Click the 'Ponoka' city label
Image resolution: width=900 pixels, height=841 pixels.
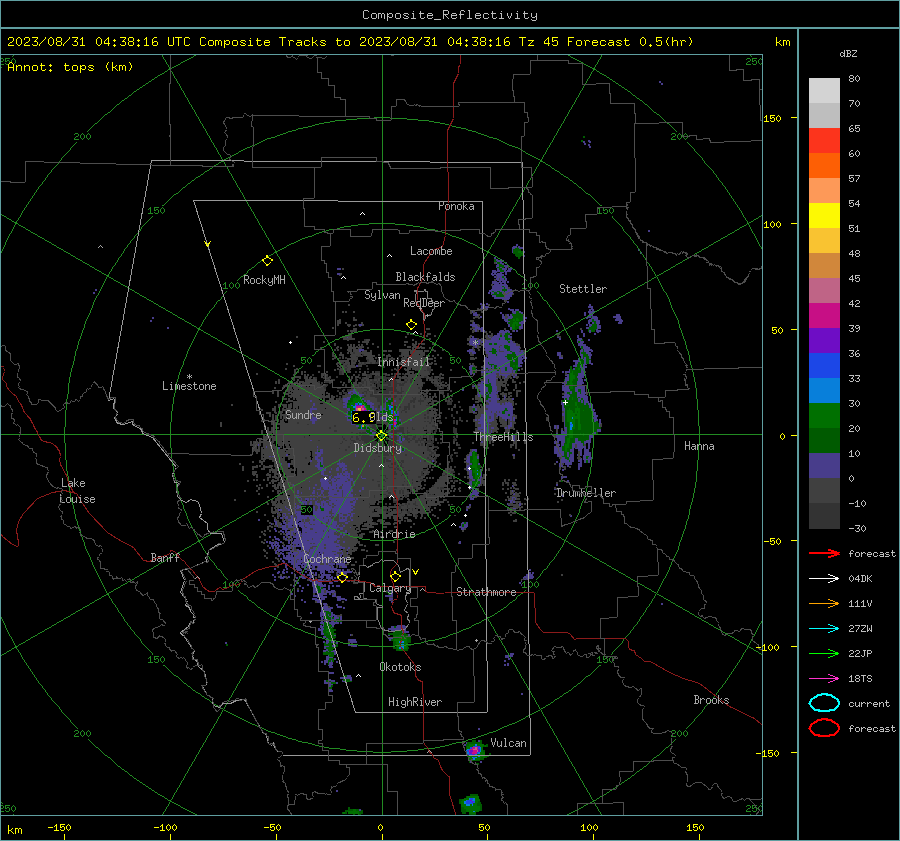[x=456, y=206]
